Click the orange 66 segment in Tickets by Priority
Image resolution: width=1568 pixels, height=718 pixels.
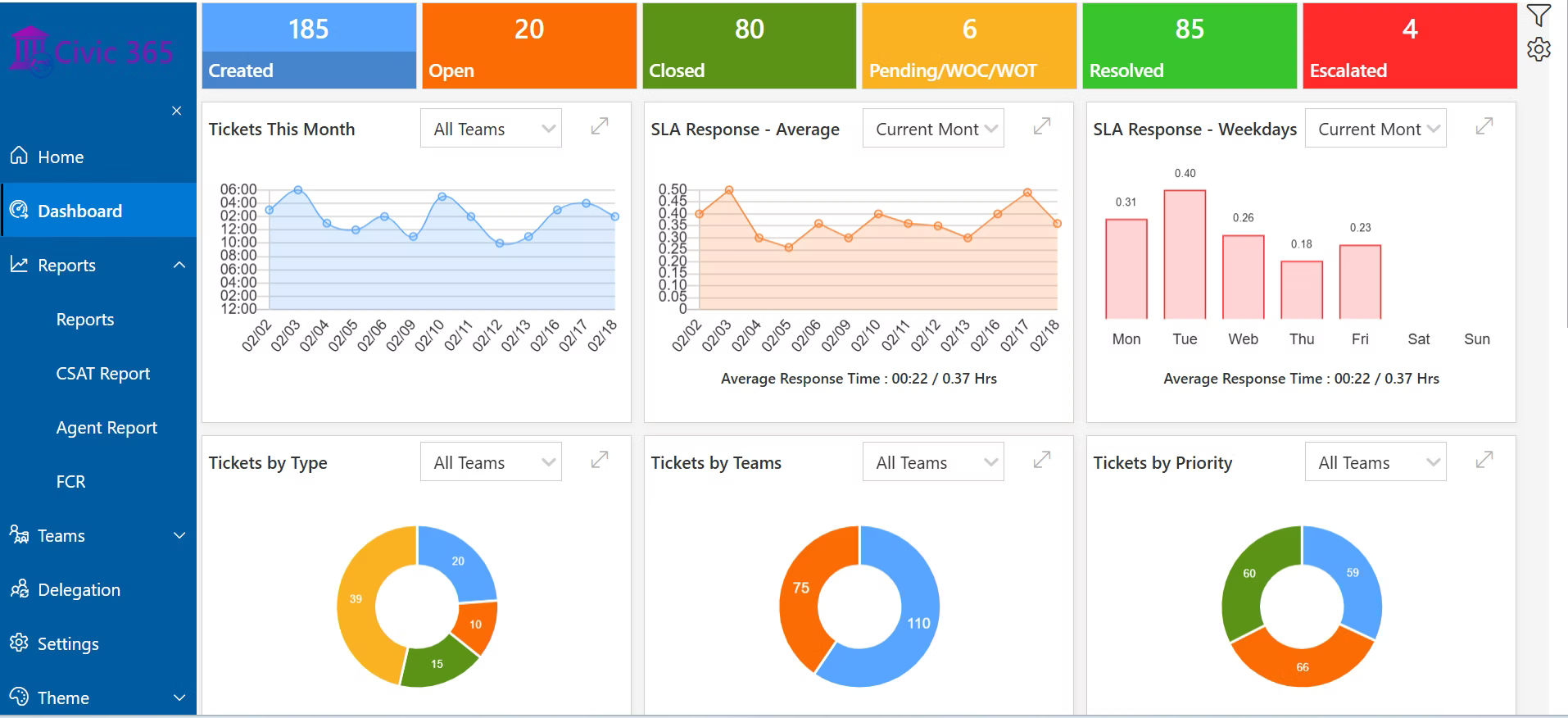coord(1303,666)
